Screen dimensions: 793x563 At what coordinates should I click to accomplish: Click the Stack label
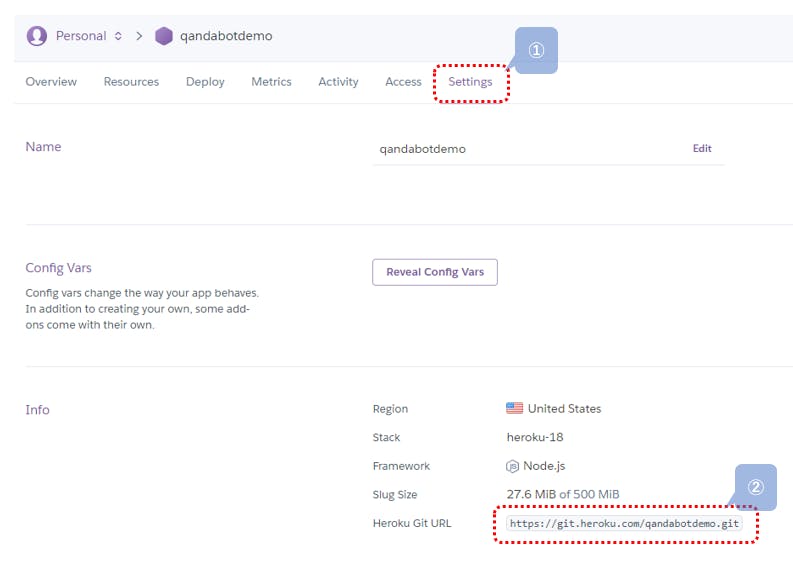(386, 437)
